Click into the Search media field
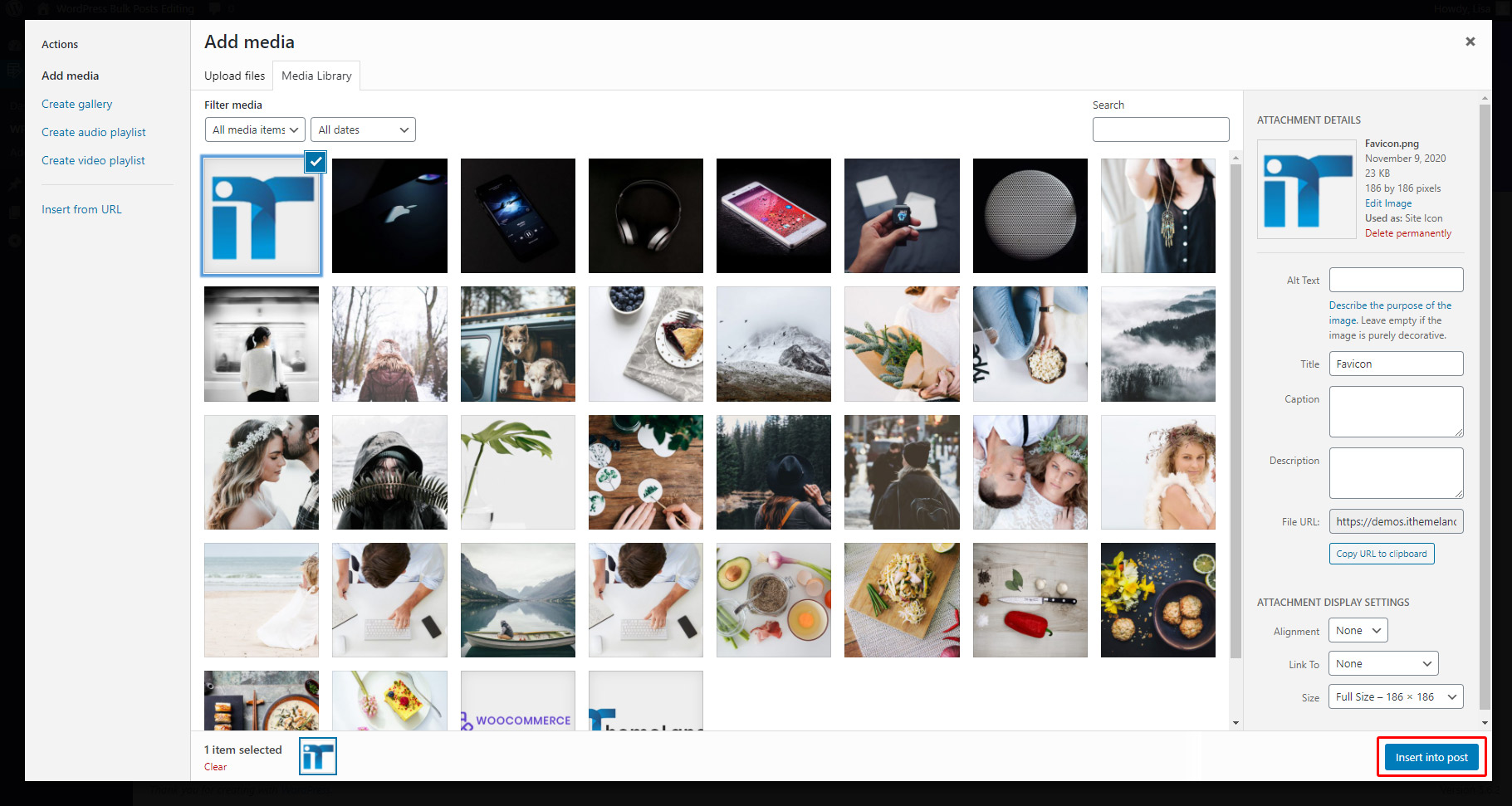 (1160, 129)
